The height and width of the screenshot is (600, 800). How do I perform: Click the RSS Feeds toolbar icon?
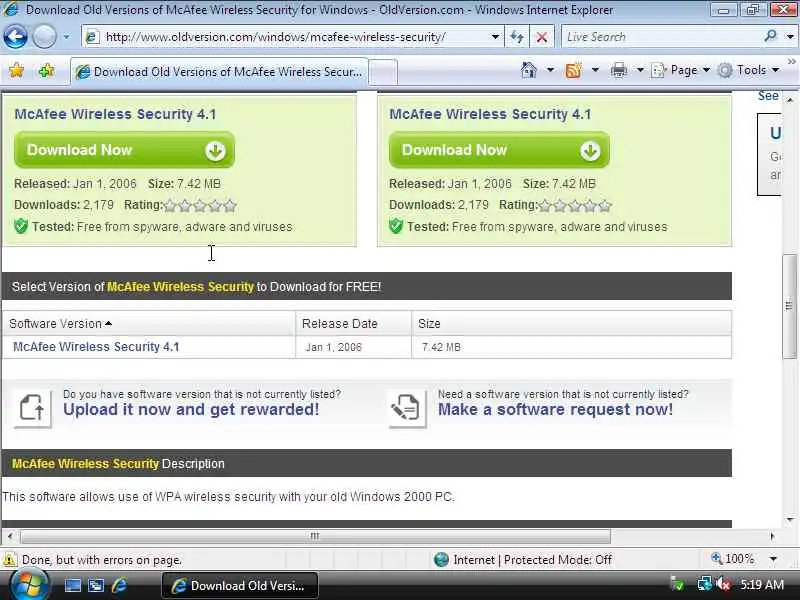point(573,70)
